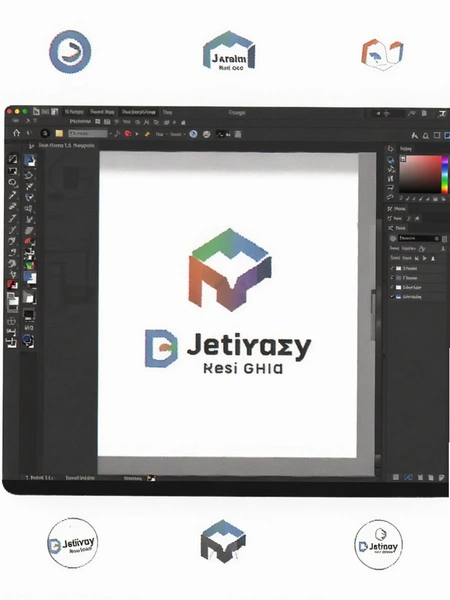
Task: Click the blue round icon in toolbar
Action: tap(194, 134)
